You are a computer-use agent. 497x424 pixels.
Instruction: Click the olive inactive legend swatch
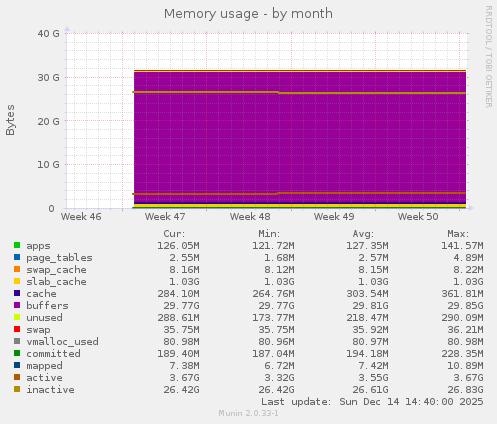[x=17, y=389]
